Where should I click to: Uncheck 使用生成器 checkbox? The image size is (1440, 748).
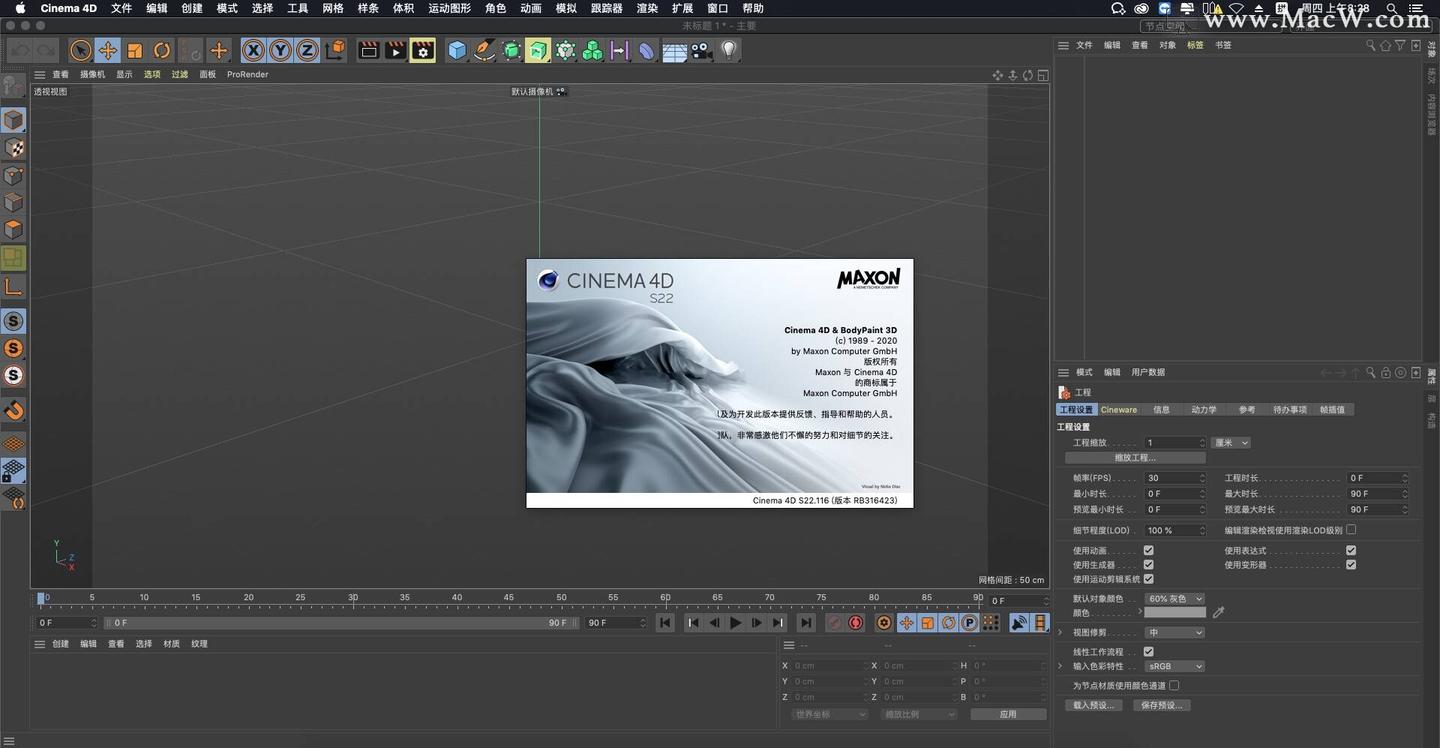coord(1148,565)
